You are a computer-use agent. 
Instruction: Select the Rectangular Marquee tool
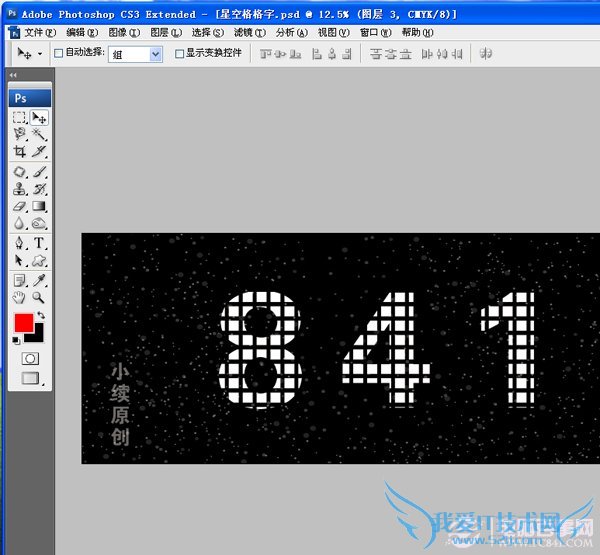pyautogui.click(x=19, y=117)
